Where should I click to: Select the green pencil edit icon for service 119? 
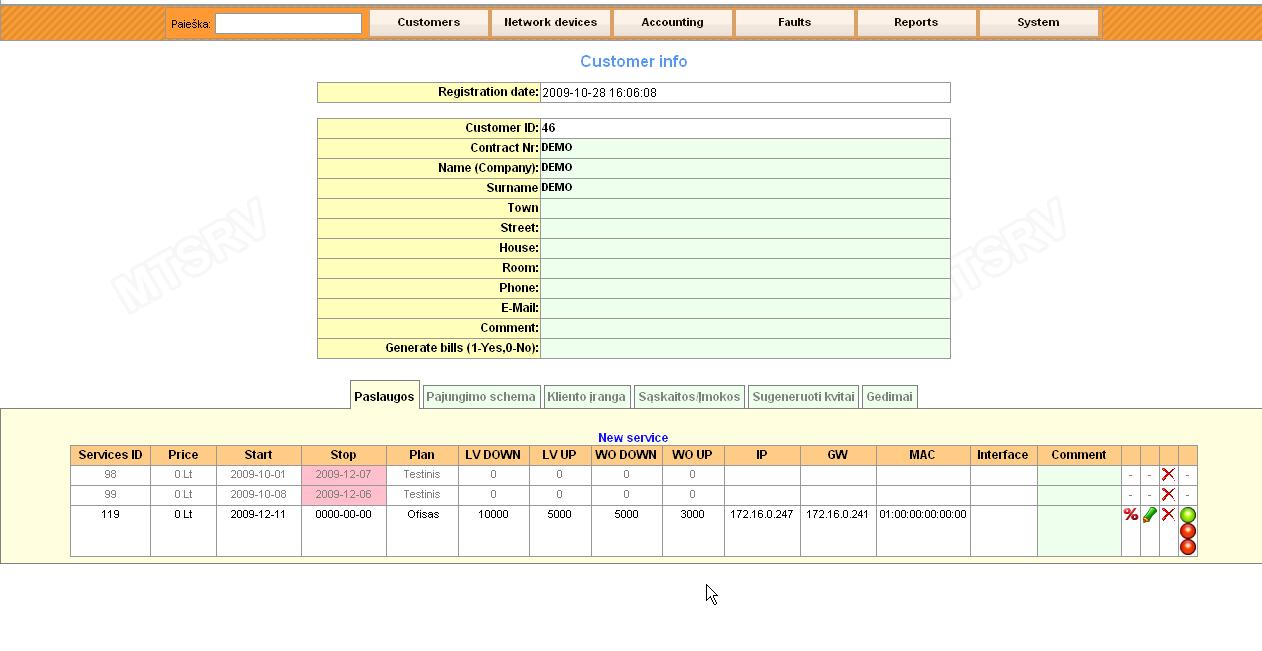(x=1148, y=515)
